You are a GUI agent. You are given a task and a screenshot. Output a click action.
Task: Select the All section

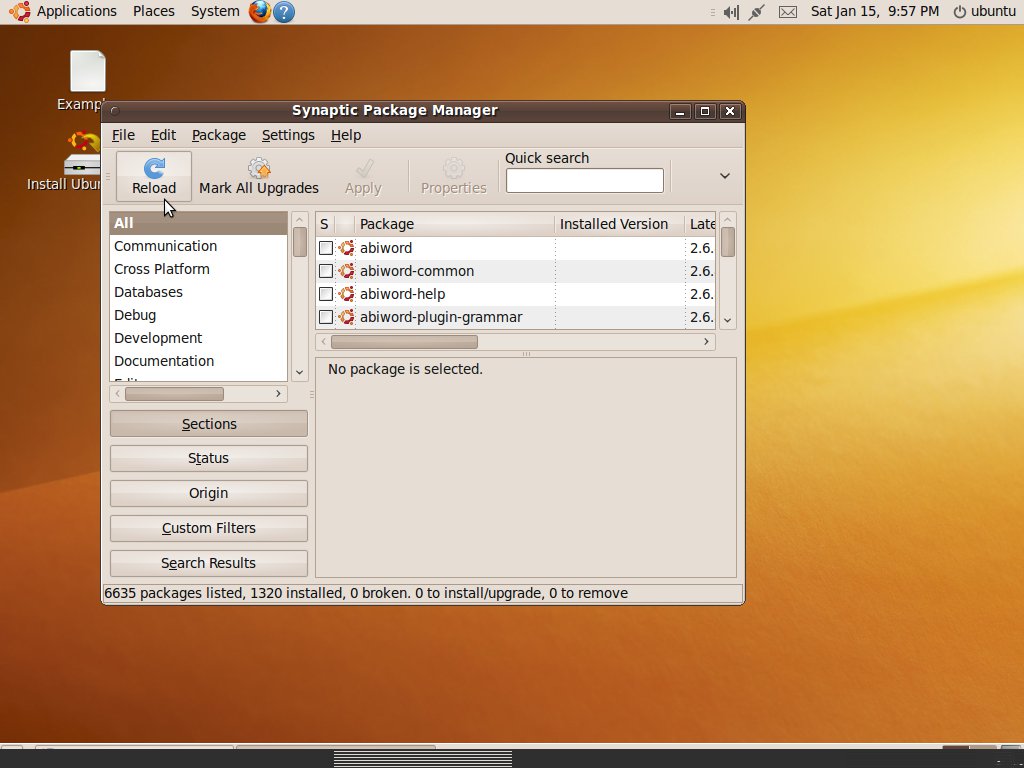(199, 223)
